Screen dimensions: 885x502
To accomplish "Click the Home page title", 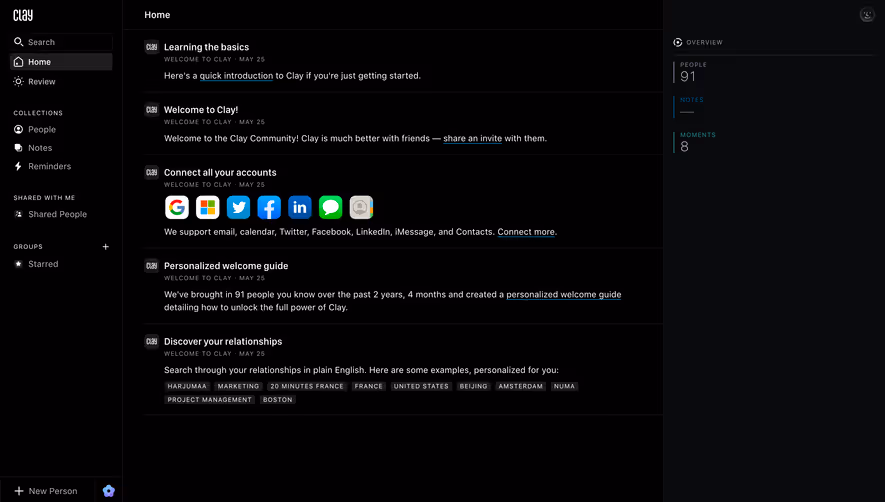I will click(157, 15).
